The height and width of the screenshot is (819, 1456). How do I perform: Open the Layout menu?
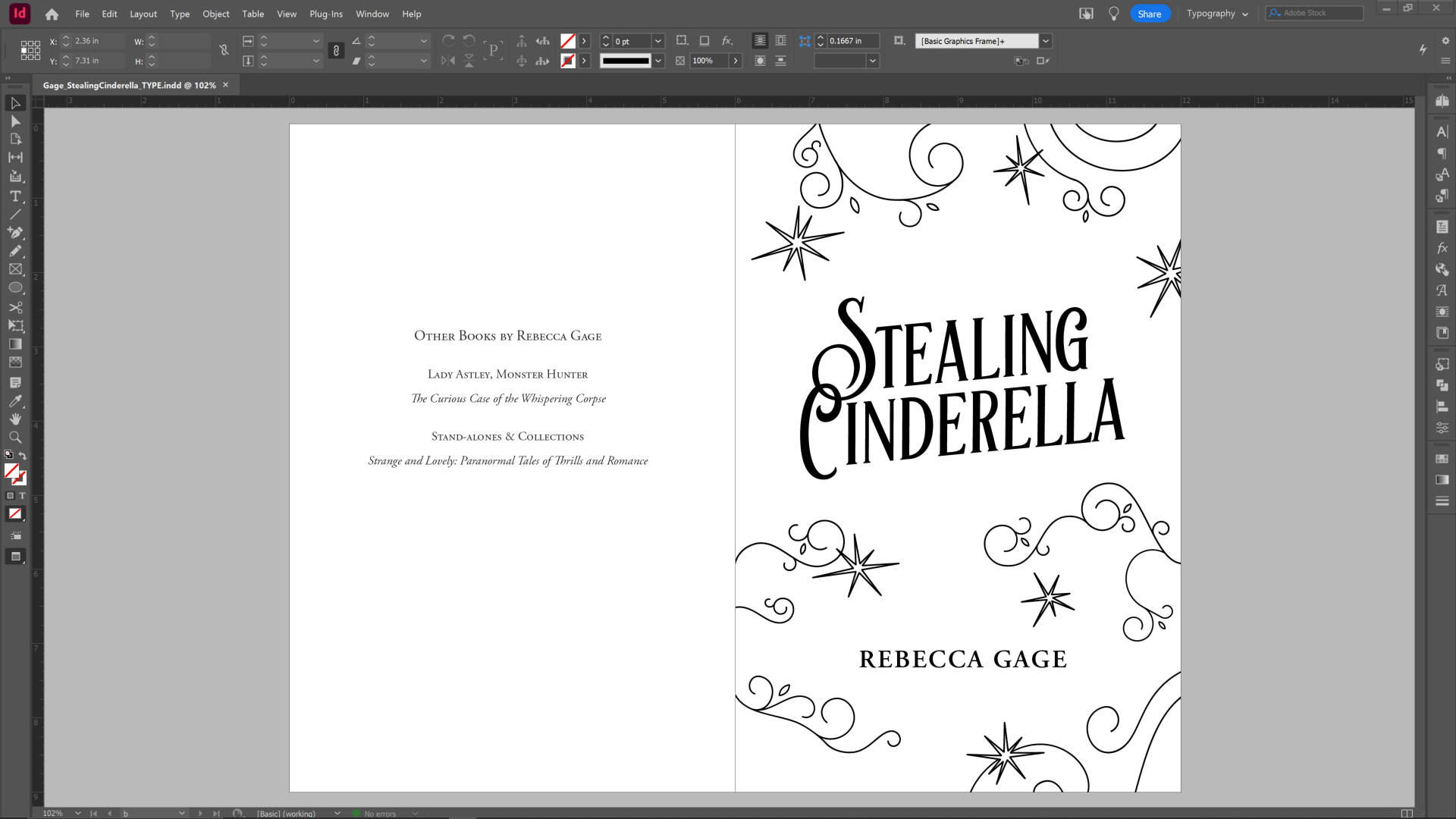[x=143, y=14]
